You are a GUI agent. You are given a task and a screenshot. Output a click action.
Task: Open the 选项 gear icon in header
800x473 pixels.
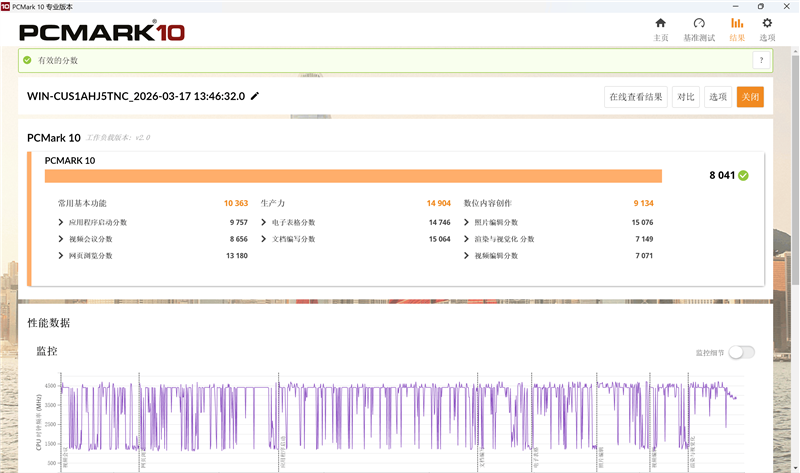[x=767, y=23]
